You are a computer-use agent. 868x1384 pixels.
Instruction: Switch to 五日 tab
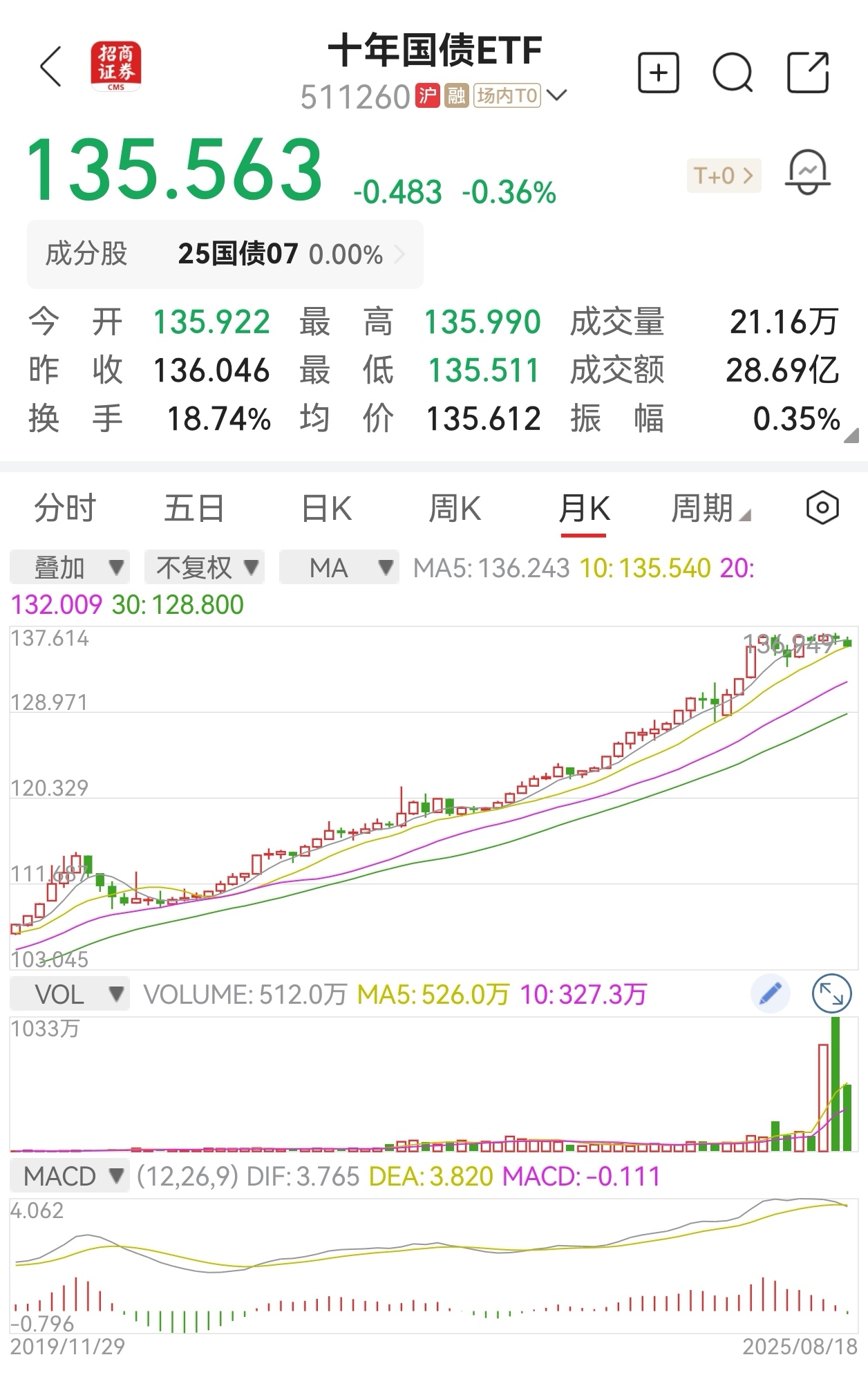[194, 509]
